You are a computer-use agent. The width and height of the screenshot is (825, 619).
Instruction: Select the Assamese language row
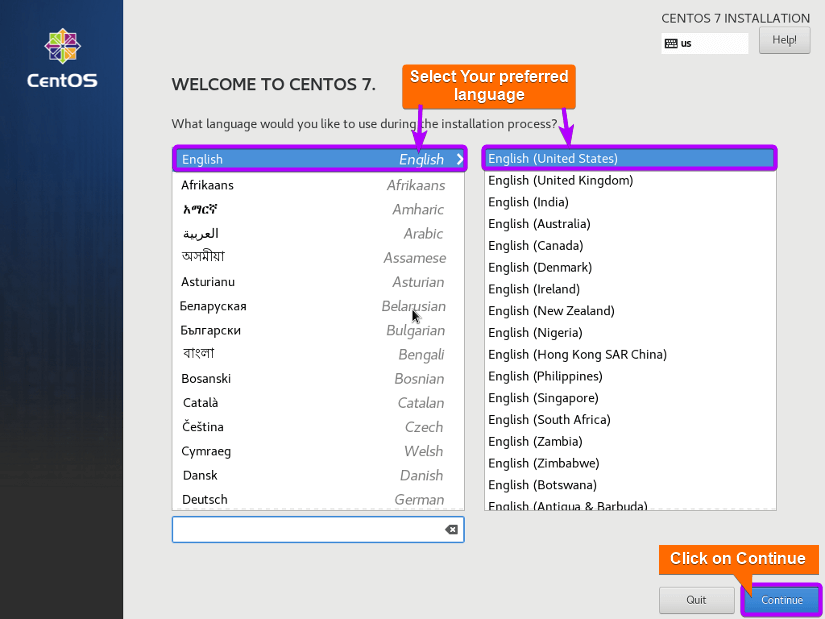point(318,258)
